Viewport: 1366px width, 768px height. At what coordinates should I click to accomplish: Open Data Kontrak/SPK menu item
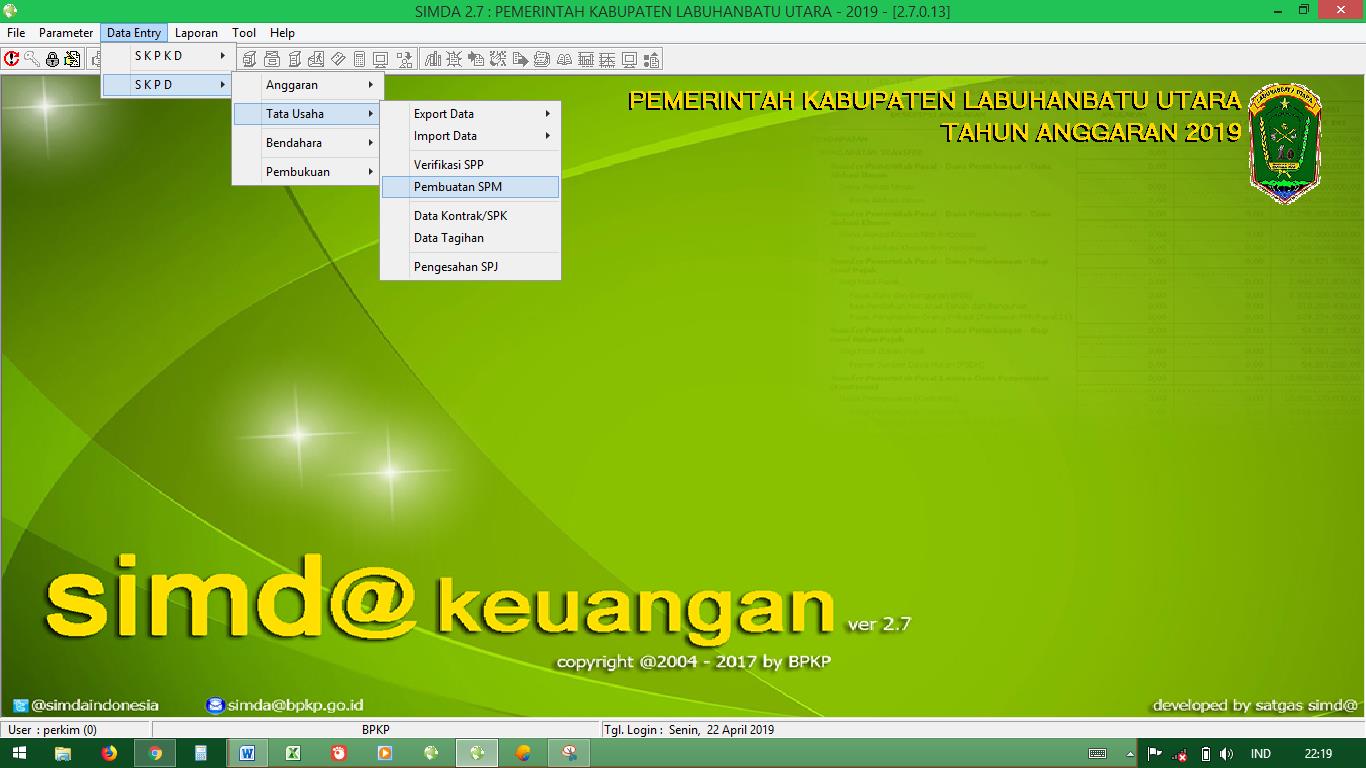coord(470,216)
